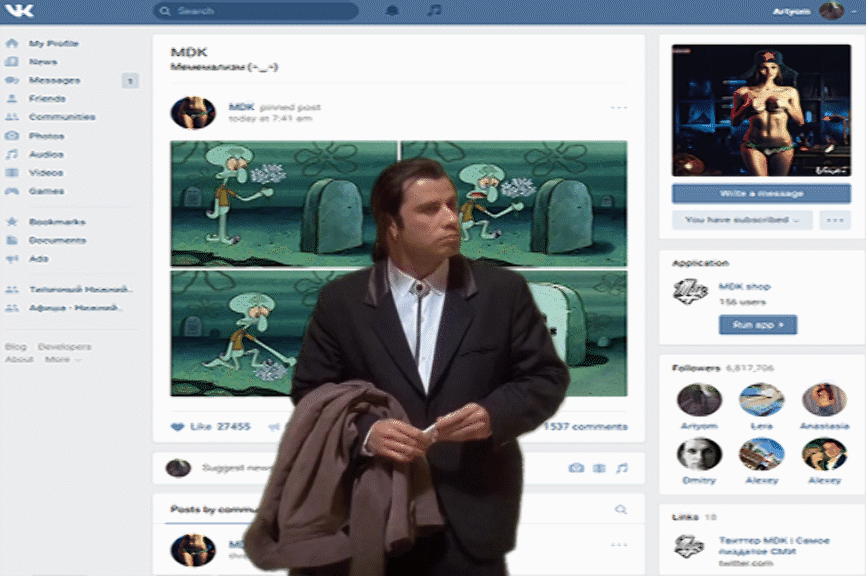Screen dimensions: 866x576
Task: Attach audio note icon in suggest box
Action: 622,468
